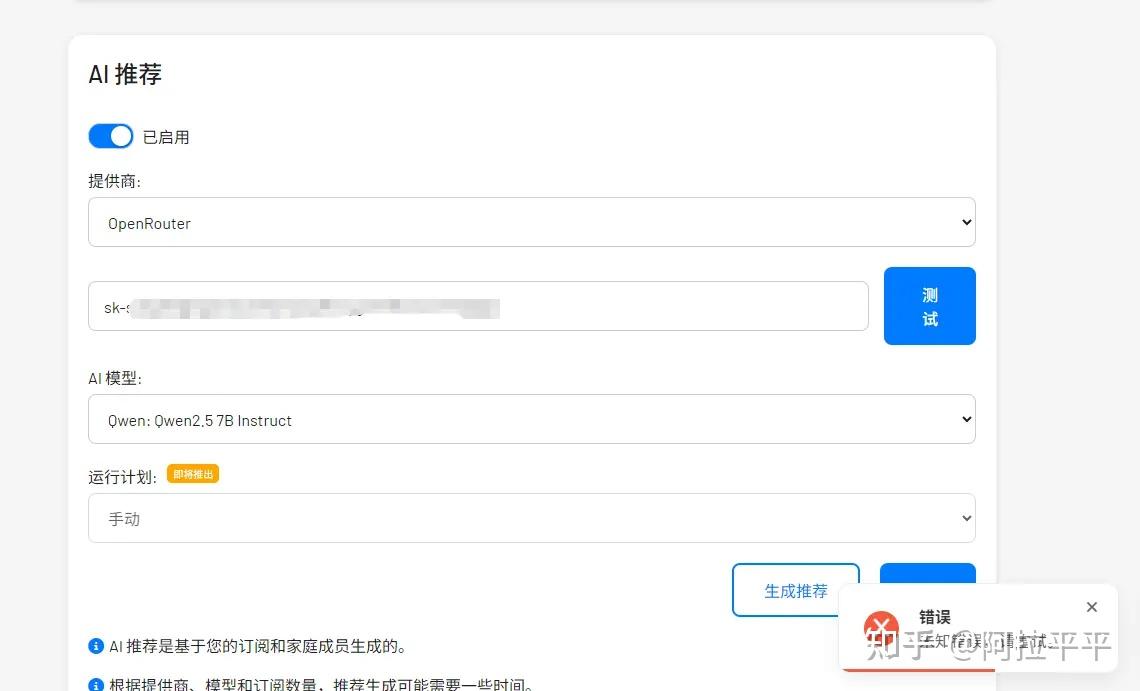
Task: Click the 已启用 label next to switch
Action: [166, 137]
